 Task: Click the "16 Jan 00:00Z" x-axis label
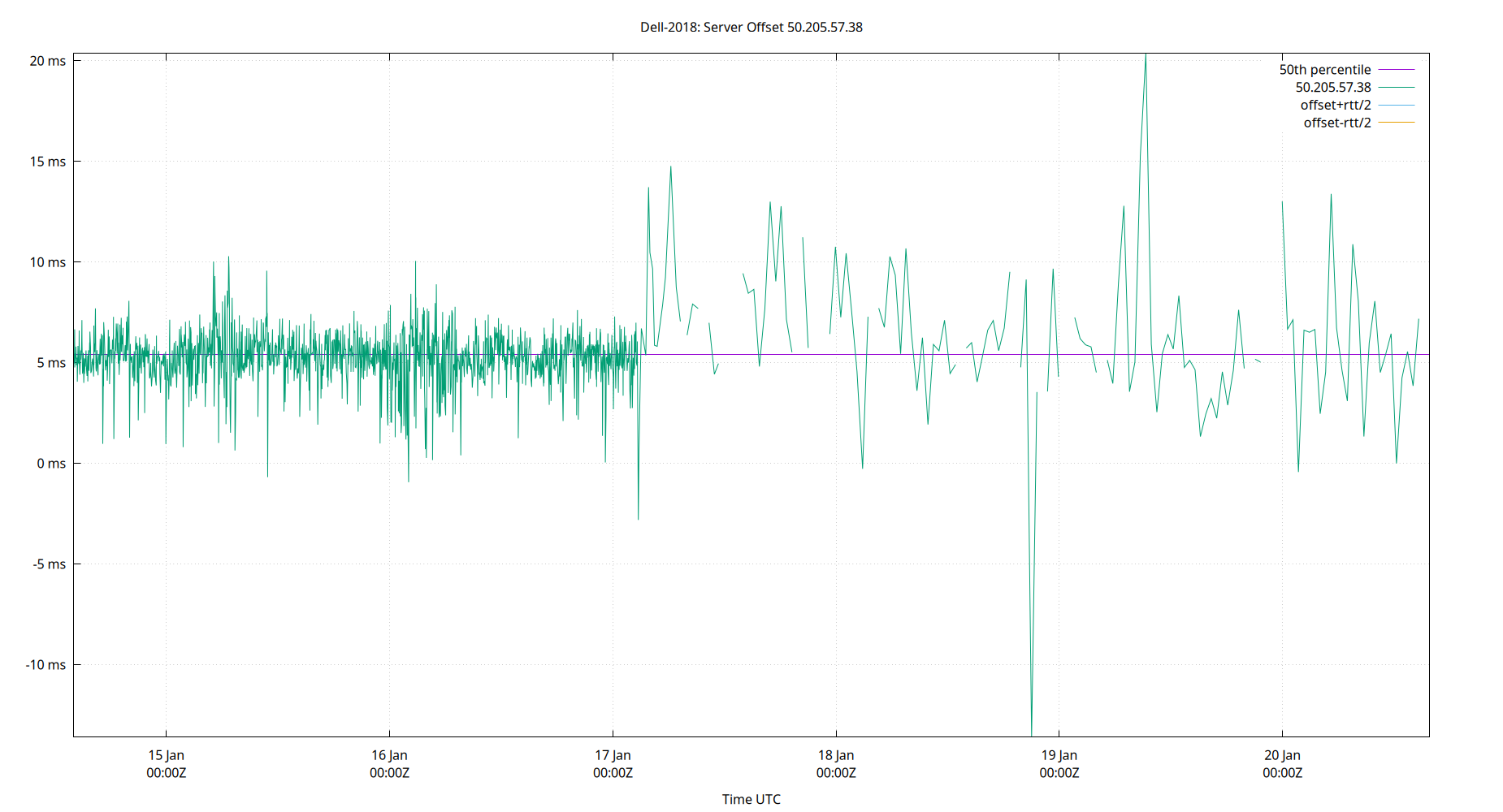389,763
